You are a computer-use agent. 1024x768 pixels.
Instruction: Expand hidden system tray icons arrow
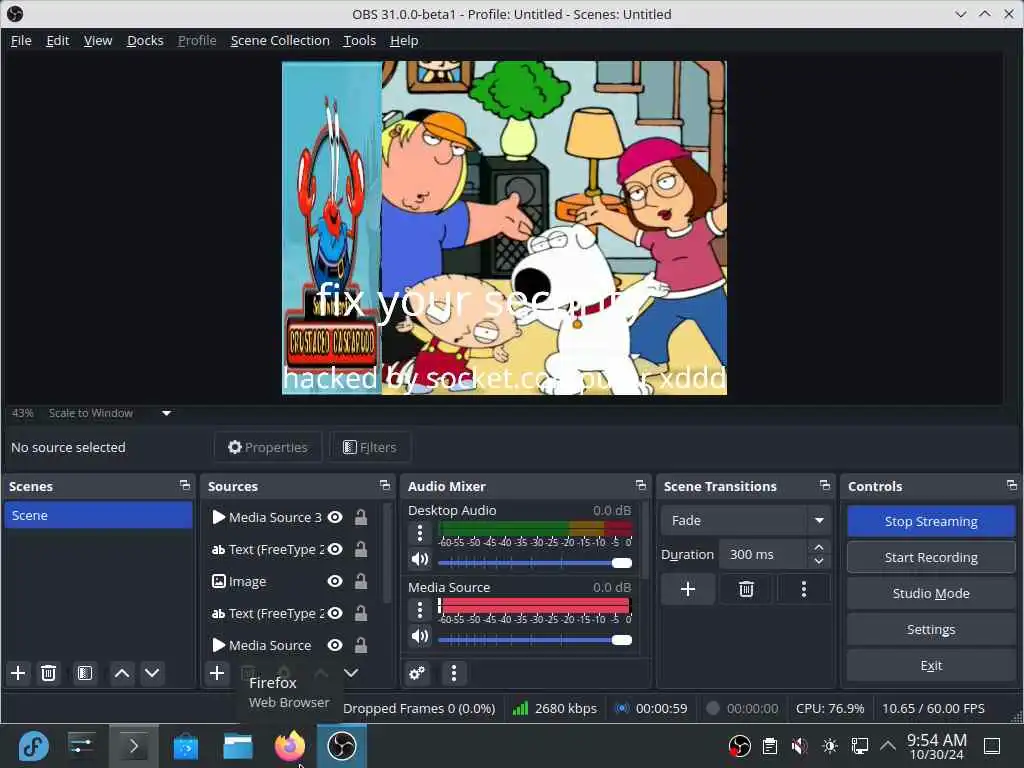[888, 746]
